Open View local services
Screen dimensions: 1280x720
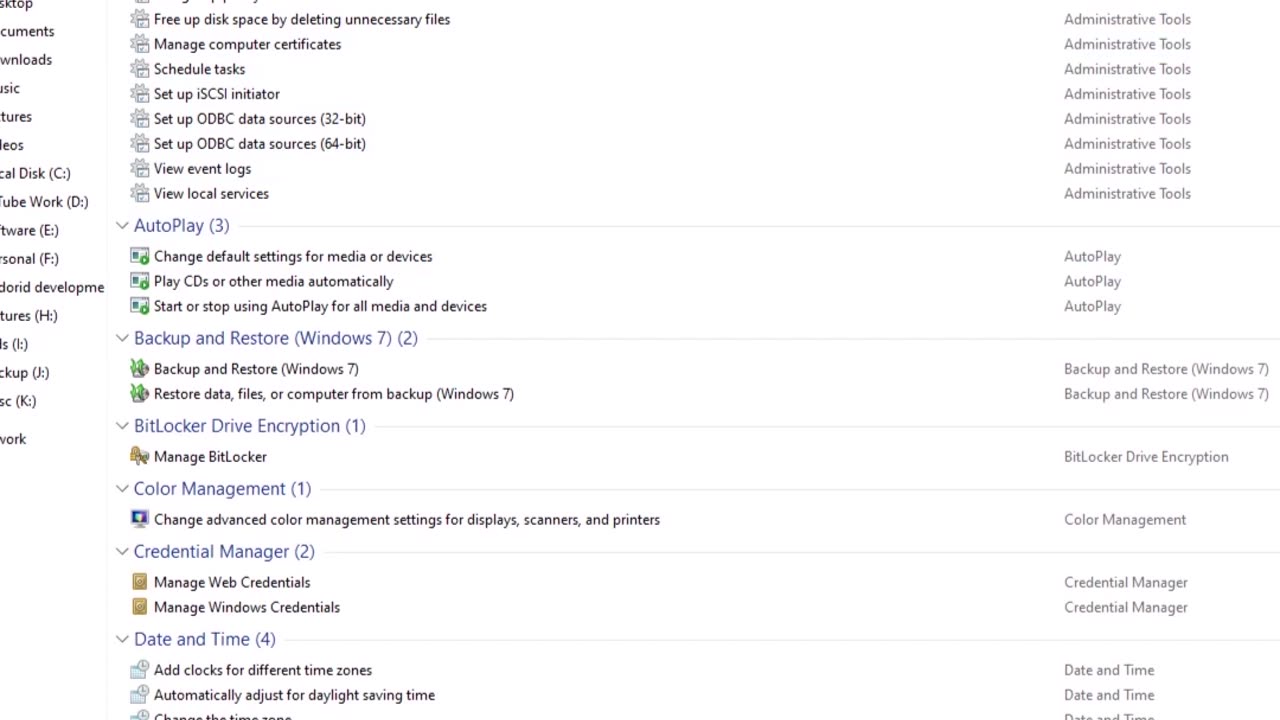[x=211, y=194]
